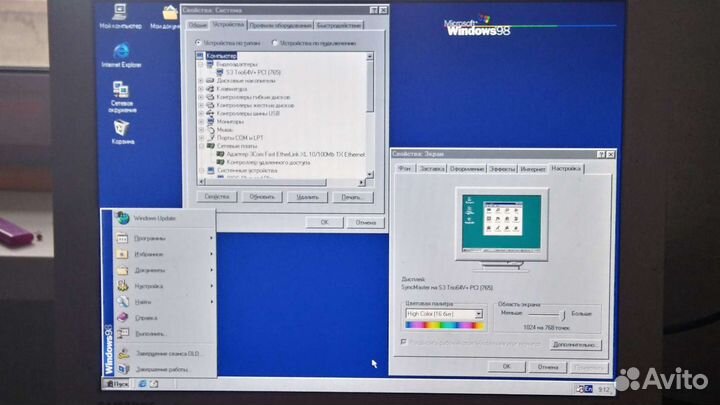
Task: Open the Мой компьютер desktop icon
Action: pos(120,17)
